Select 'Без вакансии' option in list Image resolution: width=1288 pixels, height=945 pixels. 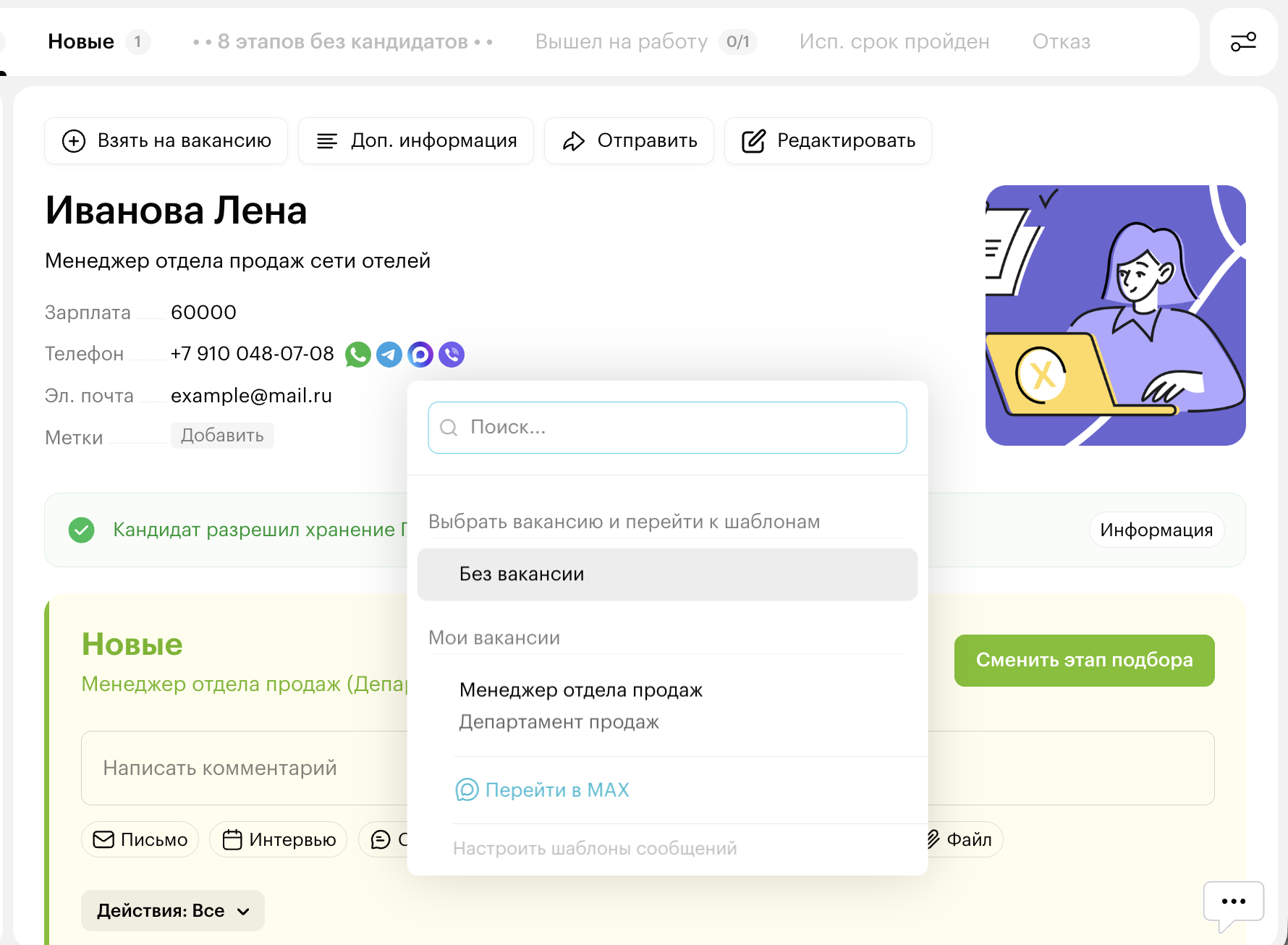(666, 575)
